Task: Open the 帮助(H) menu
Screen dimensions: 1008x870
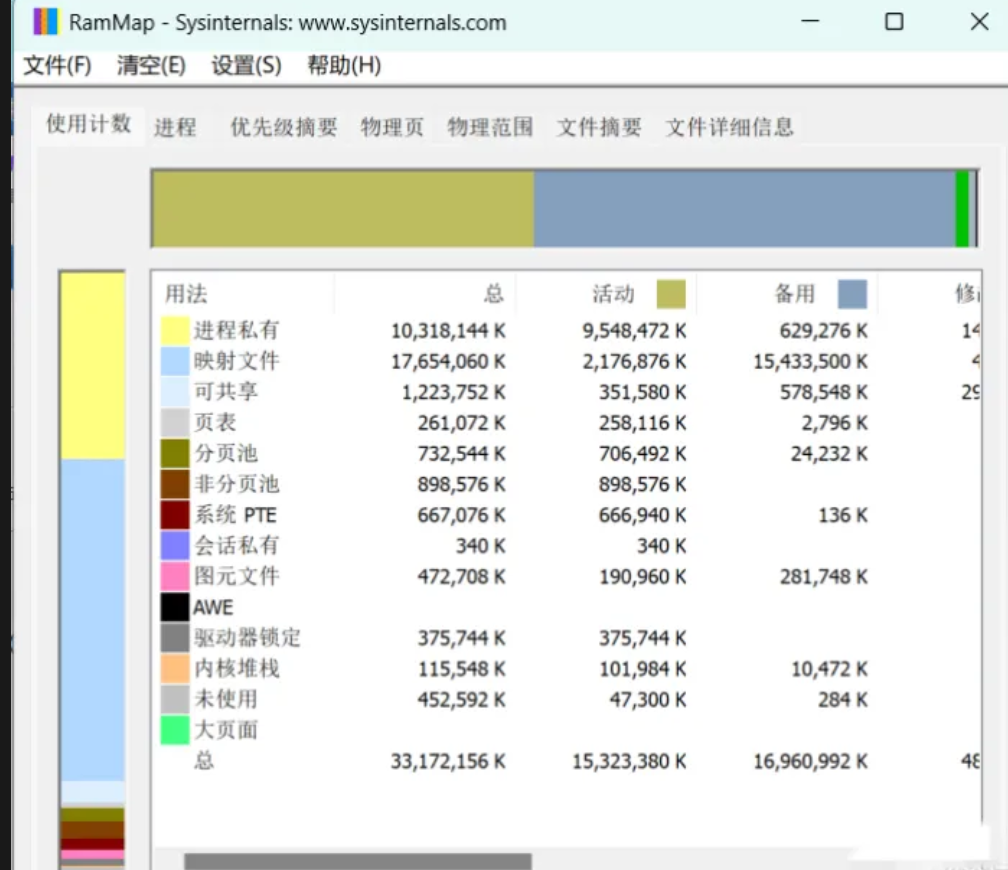Action: point(344,65)
